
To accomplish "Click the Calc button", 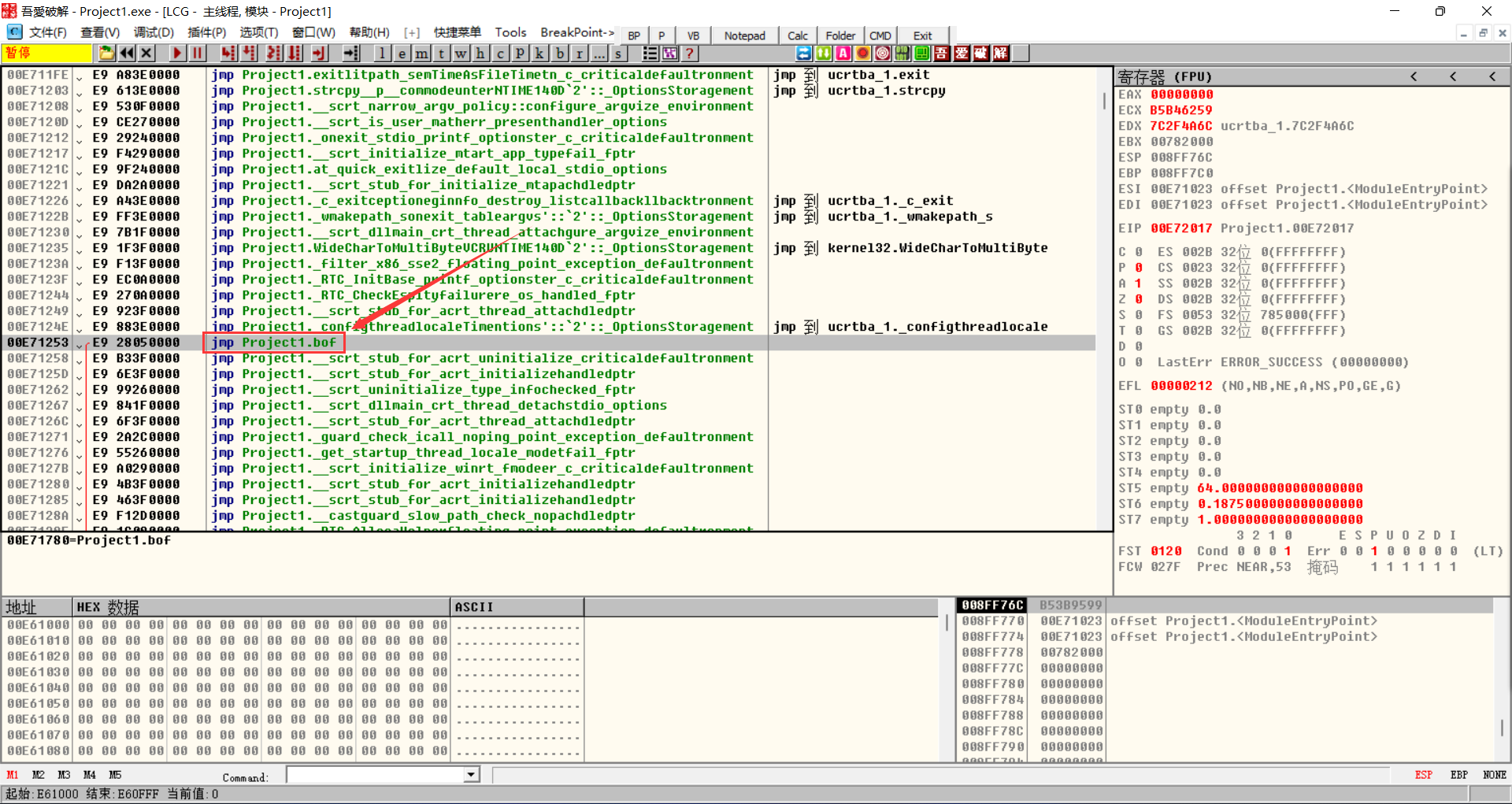I will 798,35.
